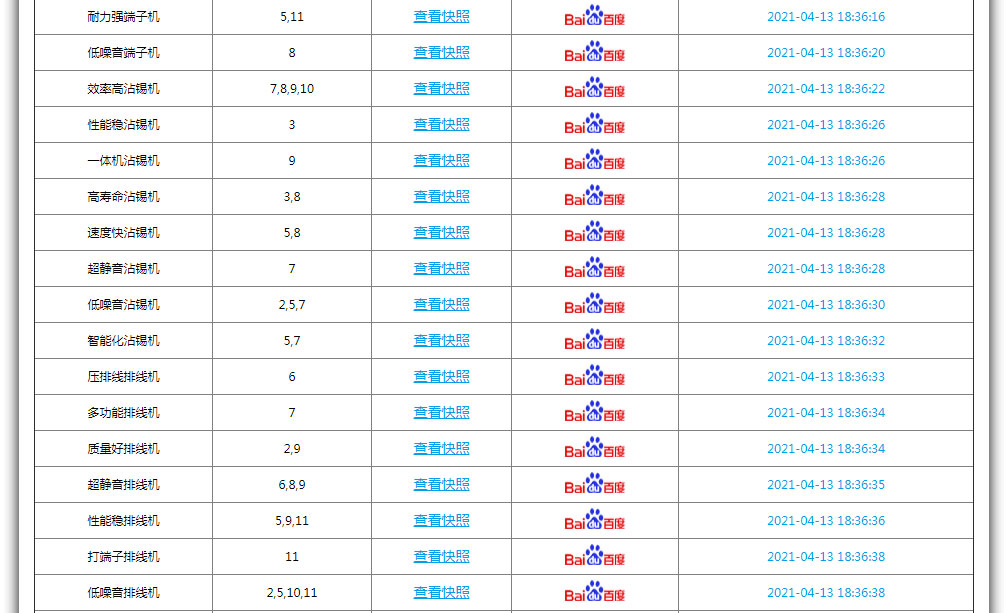Screen dimensions: 1006x613
Task: Open 查看快照 link for 多功能排线机
Action: [441, 412]
